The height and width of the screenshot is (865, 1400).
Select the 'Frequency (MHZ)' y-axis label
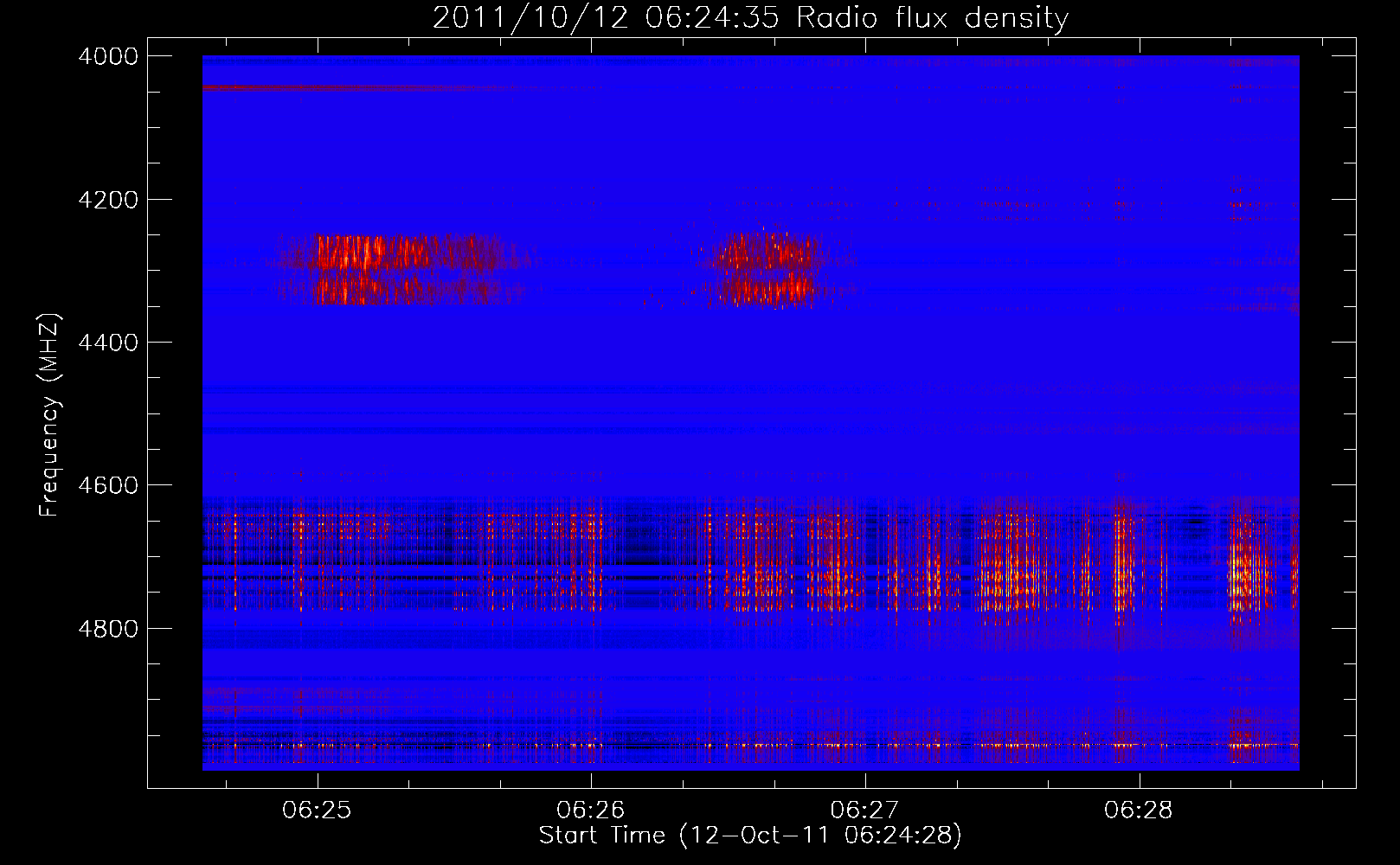point(49,415)
